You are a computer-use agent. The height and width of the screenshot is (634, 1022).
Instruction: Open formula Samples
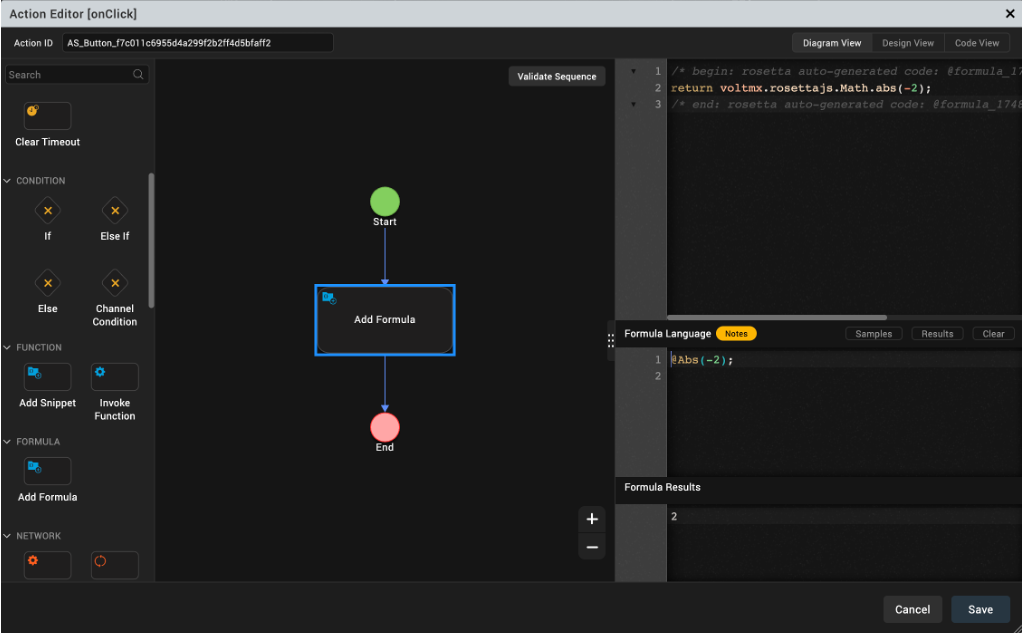(x=873, y=334)
